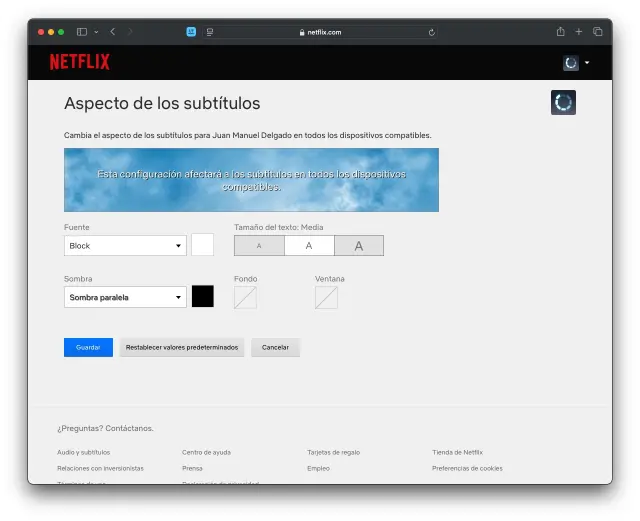Open the Safari share menu
The image size is (640, 521).
coord(560,32)
